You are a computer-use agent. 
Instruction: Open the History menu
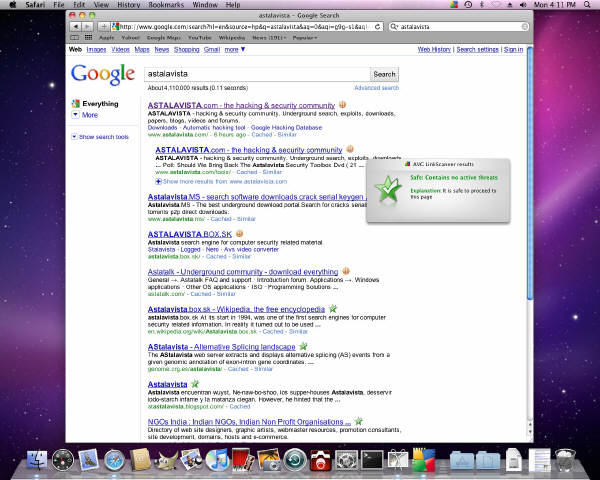click(x=128, y=5)
